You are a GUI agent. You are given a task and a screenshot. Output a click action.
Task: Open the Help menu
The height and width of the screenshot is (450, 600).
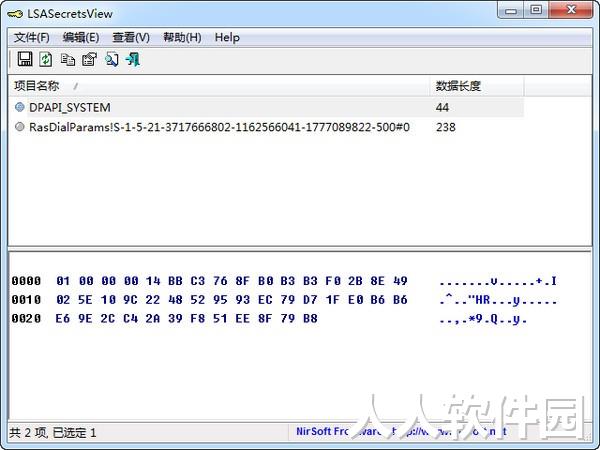pyautogui.click(x=227, y=38)
